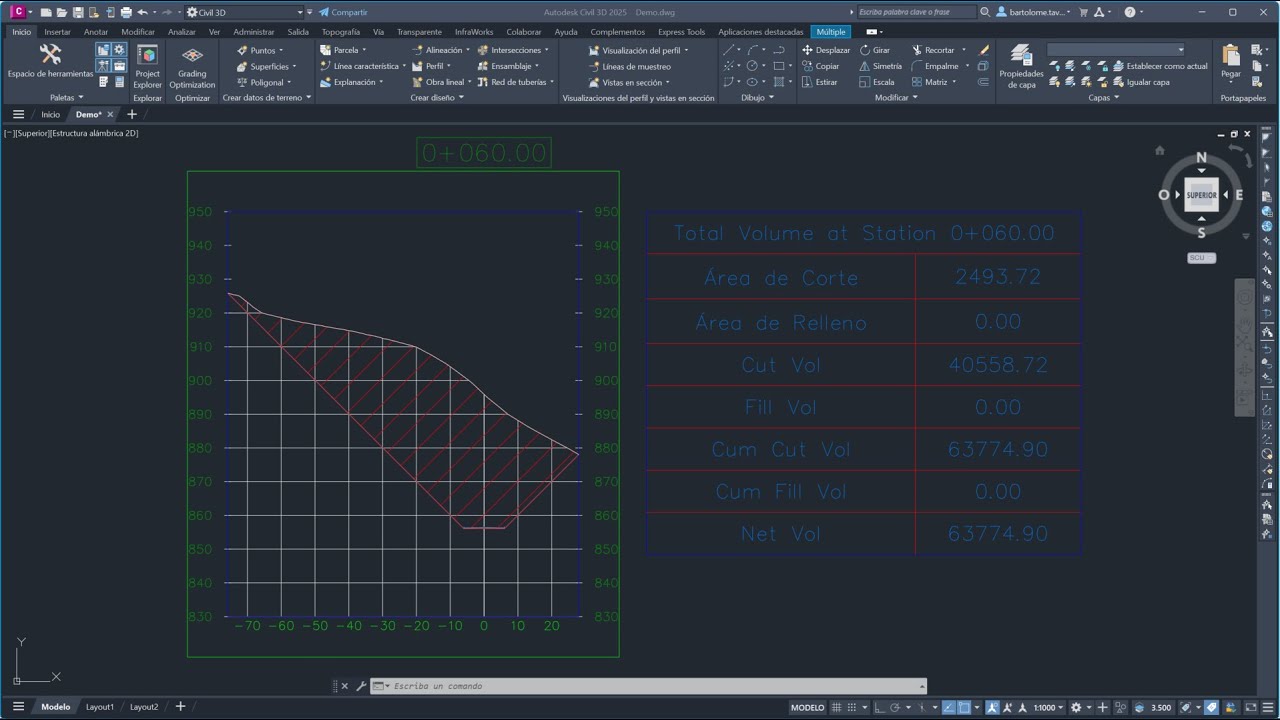Screen dimensions: 1280x720
Task: Toggle 2D object snap in status bar
Action: (x=965, y=707)
